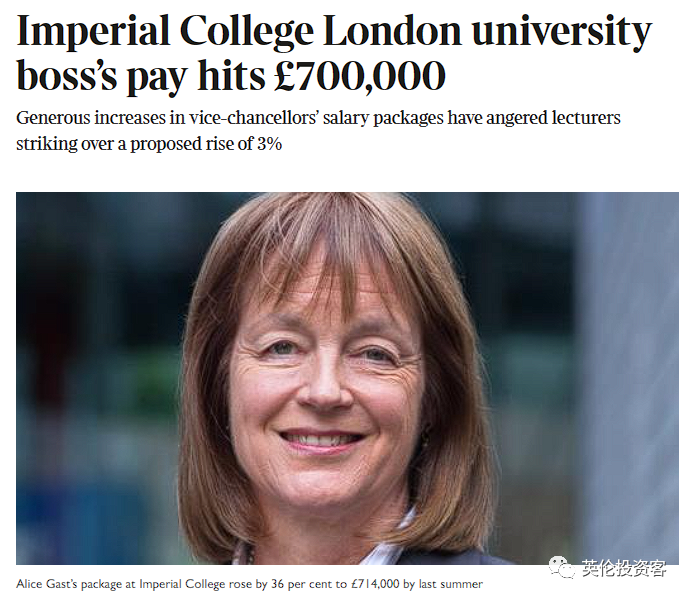Click the "英伦投资客" watermark text

(x=623, y=569)
